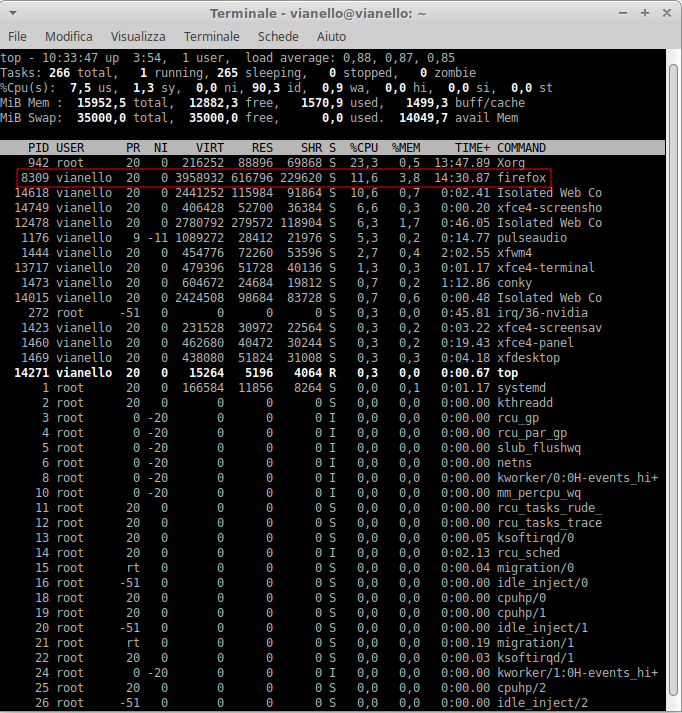The width and height of the screenshot is (682, 713).
Task: Open the Terminale menu
Action: click(x=211, y=36)
